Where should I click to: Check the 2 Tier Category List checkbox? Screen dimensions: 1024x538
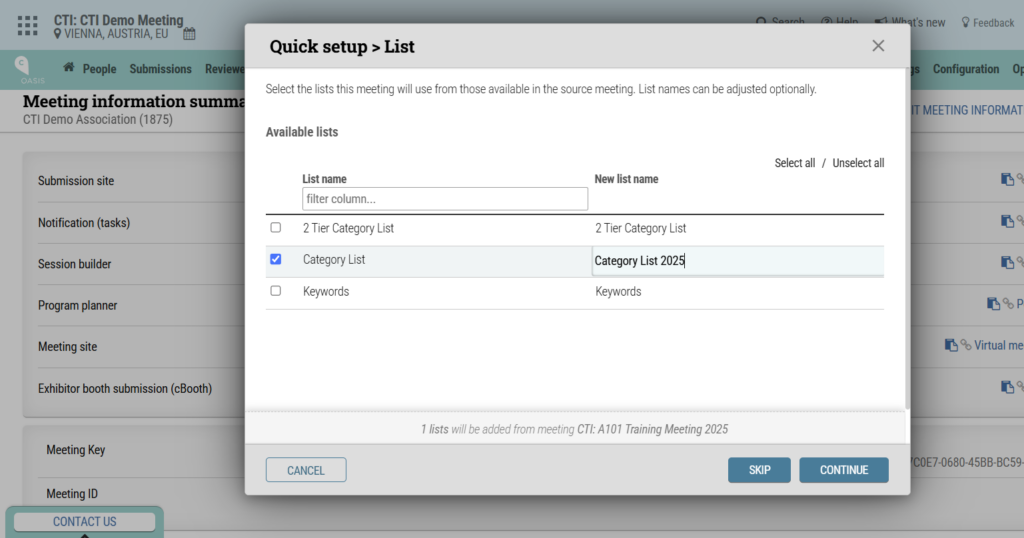pyautogui.click(x=276, y=228)
